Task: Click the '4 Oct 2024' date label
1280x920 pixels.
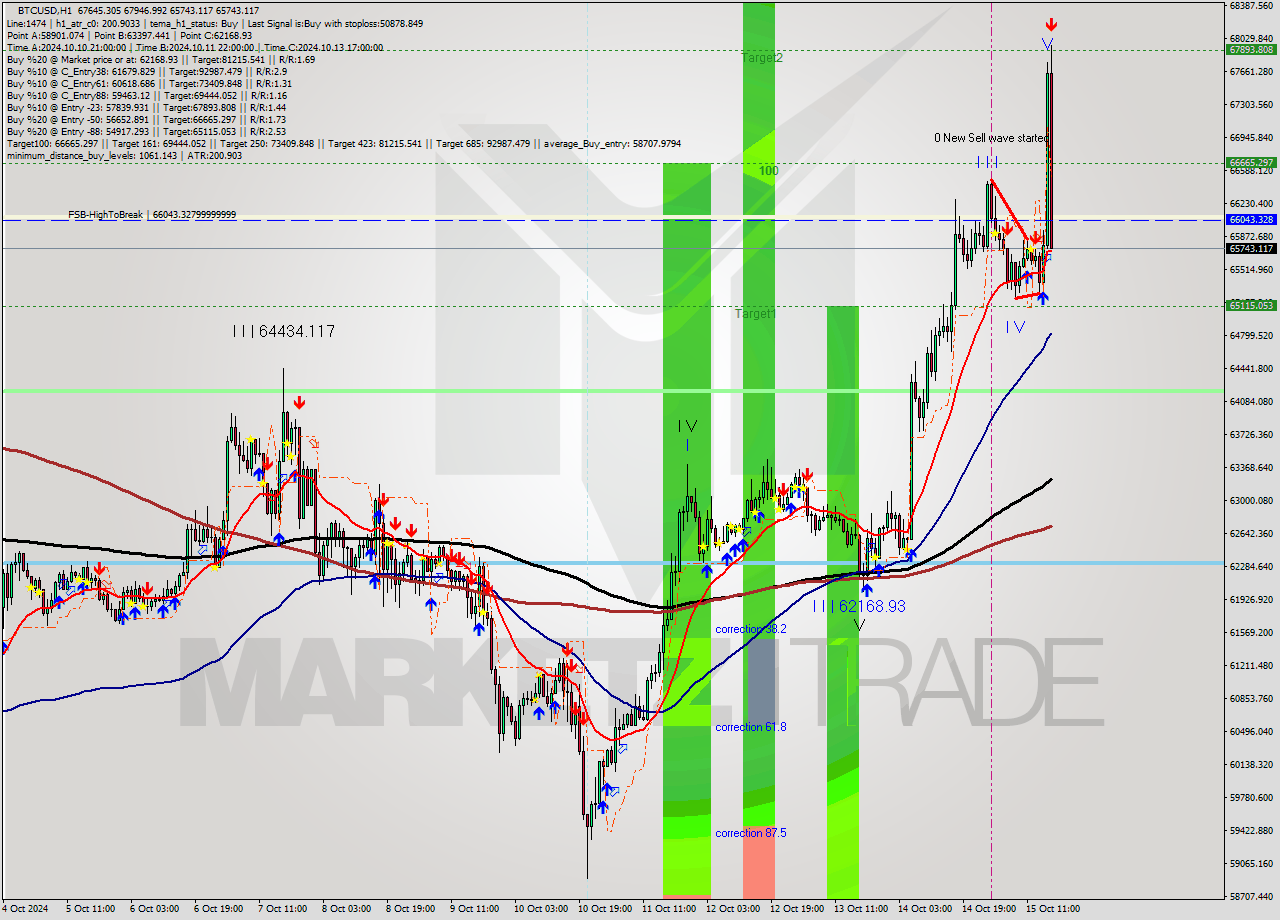Action: [23, 909]
